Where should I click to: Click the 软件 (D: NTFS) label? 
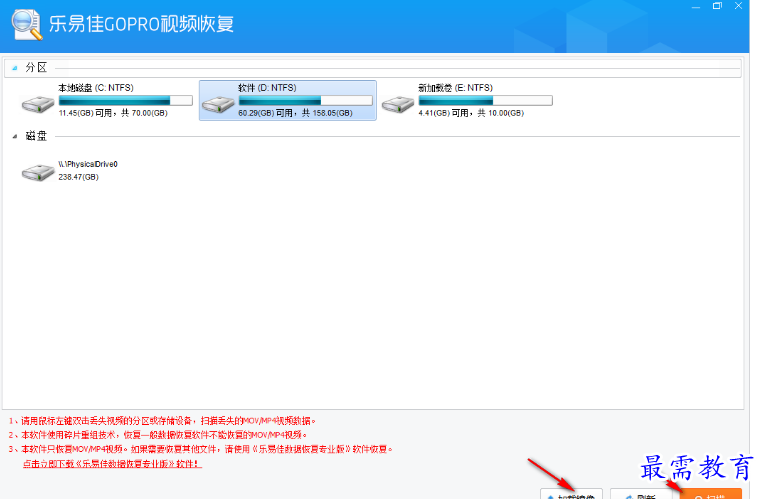pyautogui.click(x=267, y=88)
